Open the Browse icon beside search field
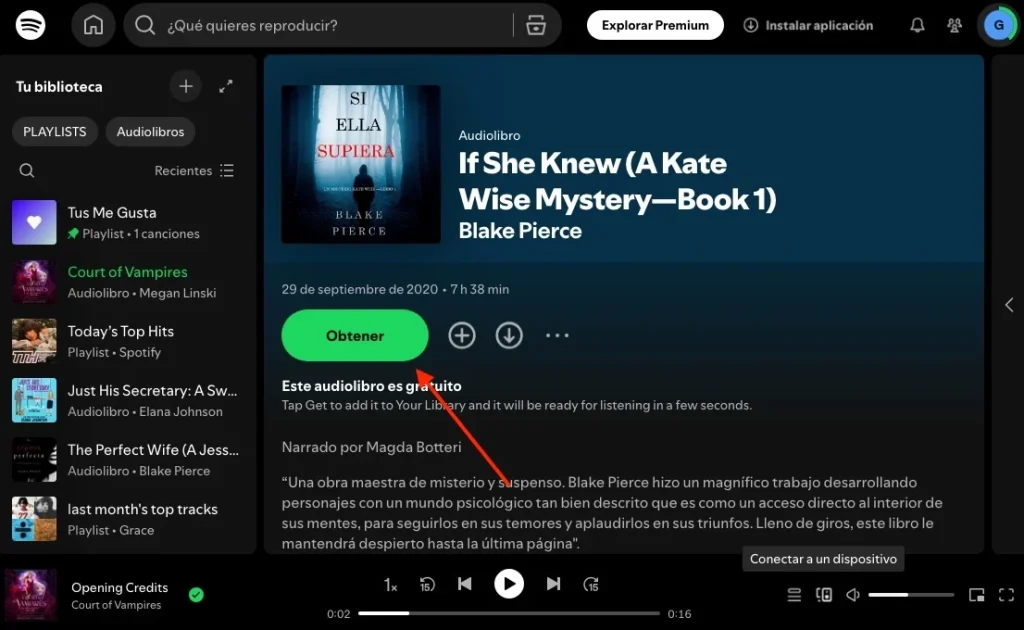Viewport: 1024px width, 630px height. (x=536, y=25)
